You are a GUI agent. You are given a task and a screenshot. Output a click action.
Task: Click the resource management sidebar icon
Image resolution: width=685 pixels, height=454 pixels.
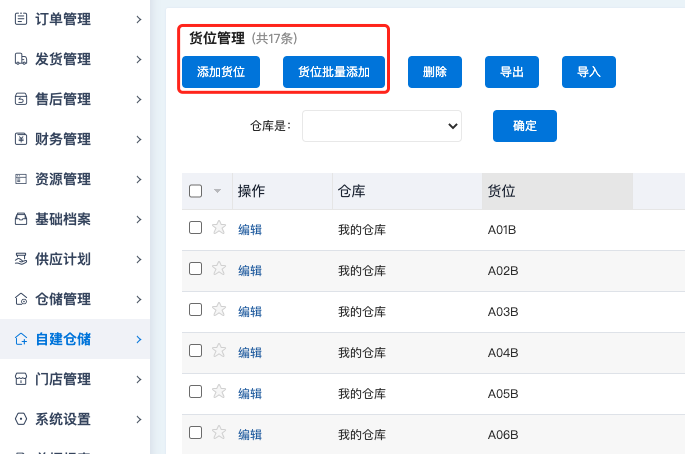[x=21, y=179]
